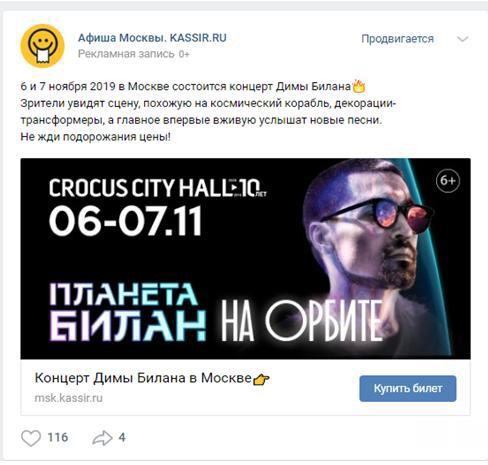Click the На орбите show title
The width and height of the screenshot is (488, 465).
pos(302,321)
